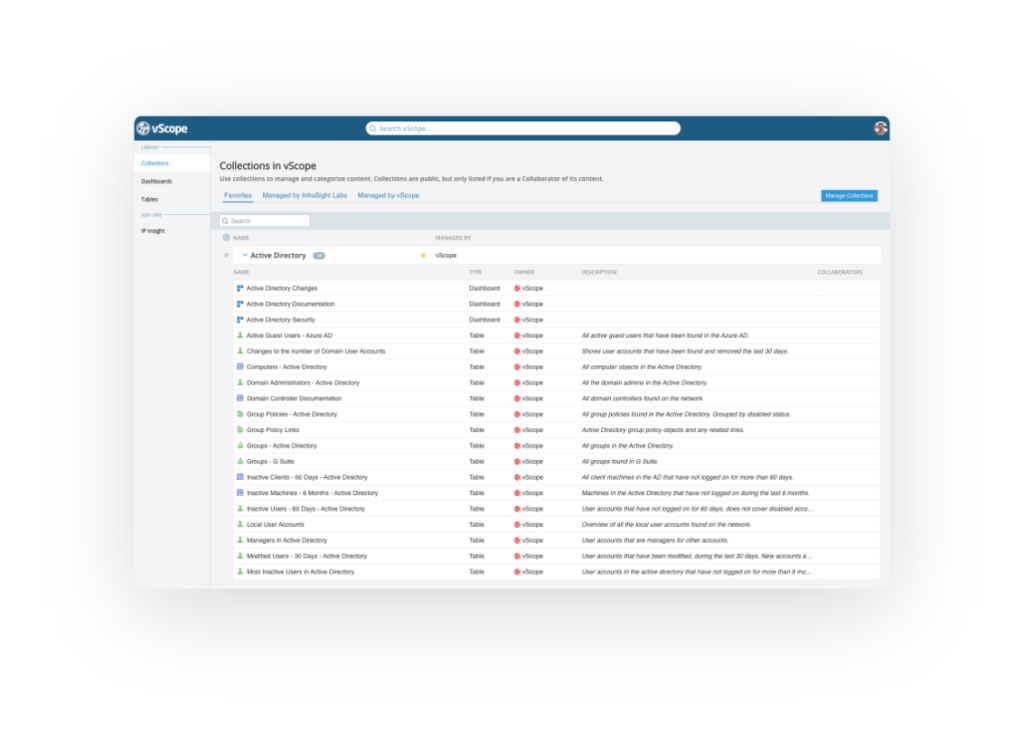Screen dimensions: 1024x741
Task: Open Active Guest Users - Azure AD table
Action: (x=289, y=335)
